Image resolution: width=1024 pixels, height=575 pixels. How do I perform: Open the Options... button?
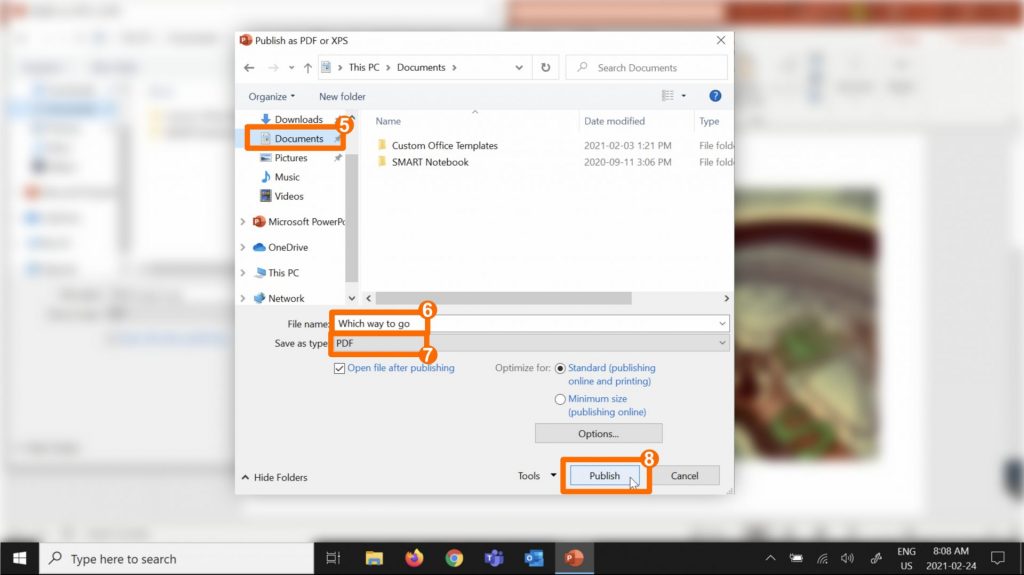(x=598, y=434)
